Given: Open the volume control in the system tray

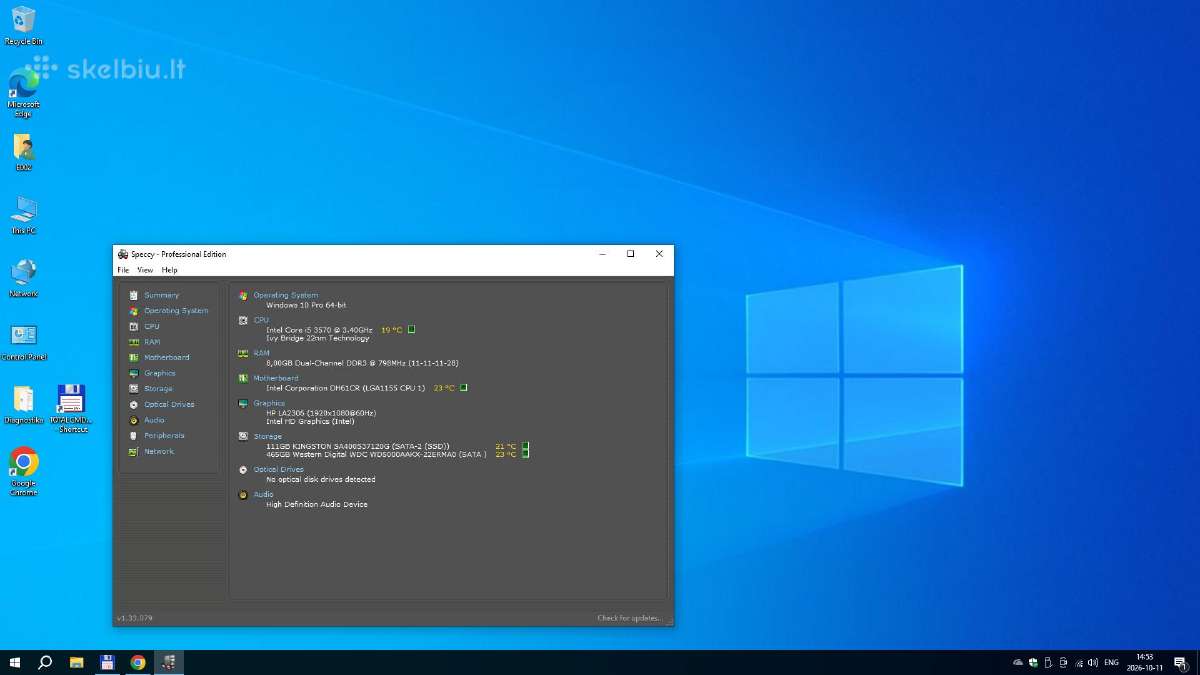Looking at the screenshot, I should [x=1092, y=662].
